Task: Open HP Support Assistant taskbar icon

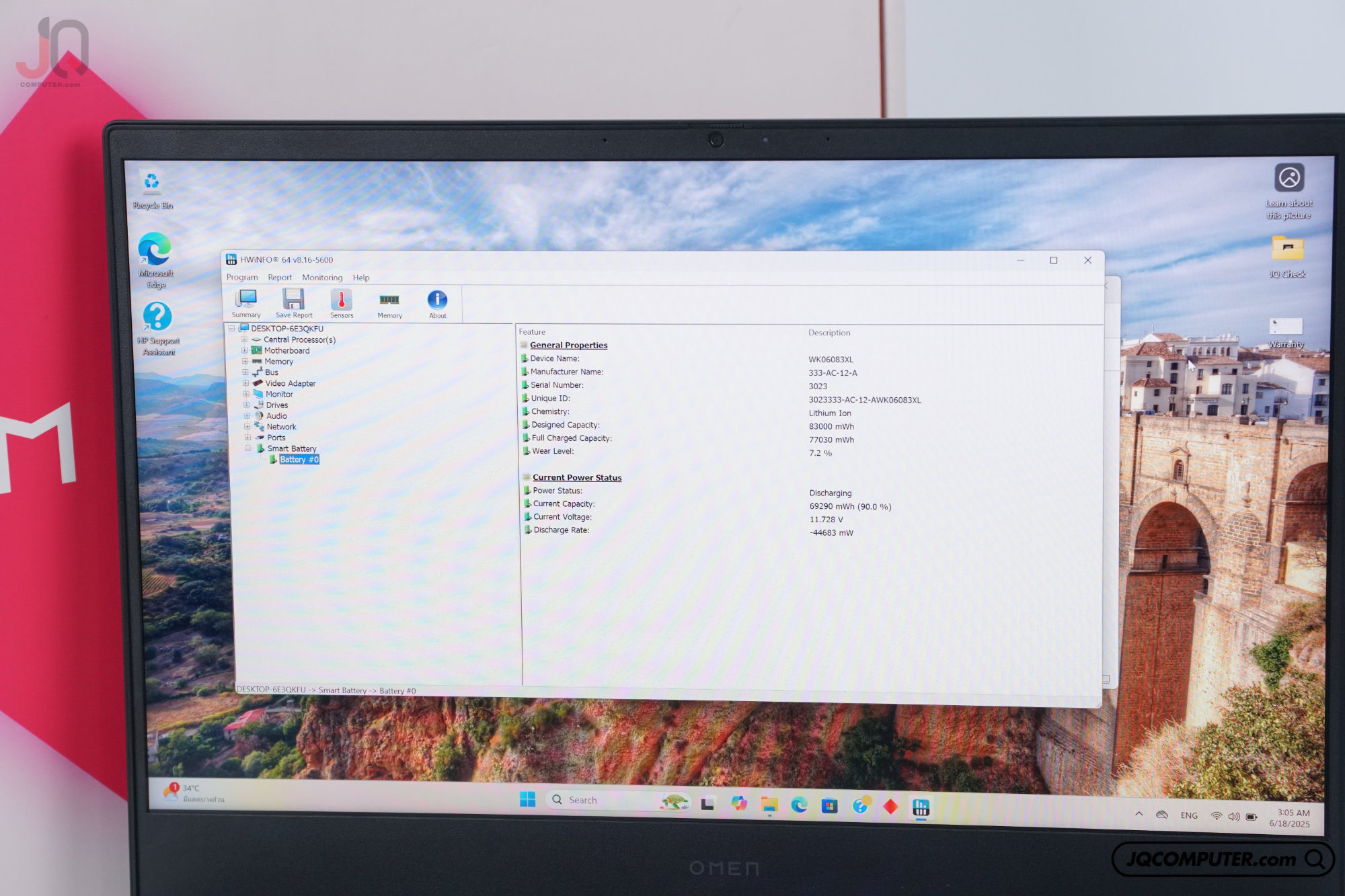Action: coord(861,805)
